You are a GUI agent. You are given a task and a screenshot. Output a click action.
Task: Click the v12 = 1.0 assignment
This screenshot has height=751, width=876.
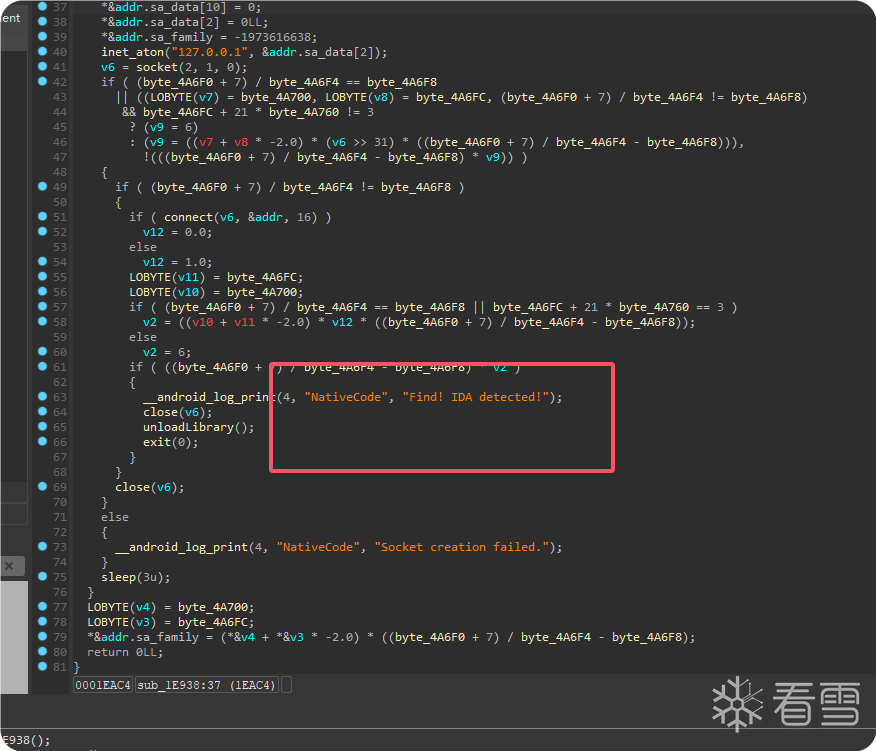pos(177,262)
